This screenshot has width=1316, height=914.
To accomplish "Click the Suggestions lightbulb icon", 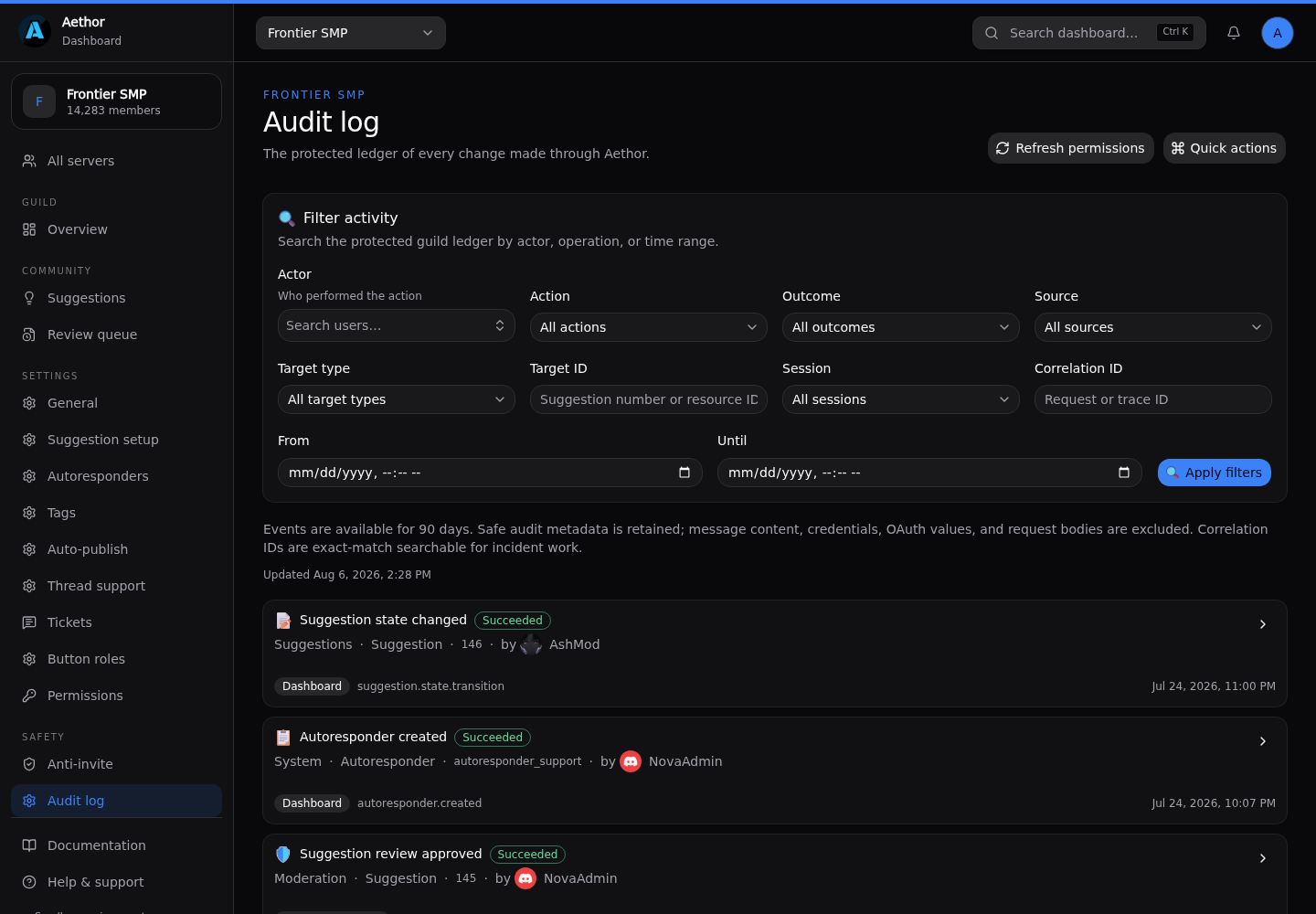I will [29, 298].
